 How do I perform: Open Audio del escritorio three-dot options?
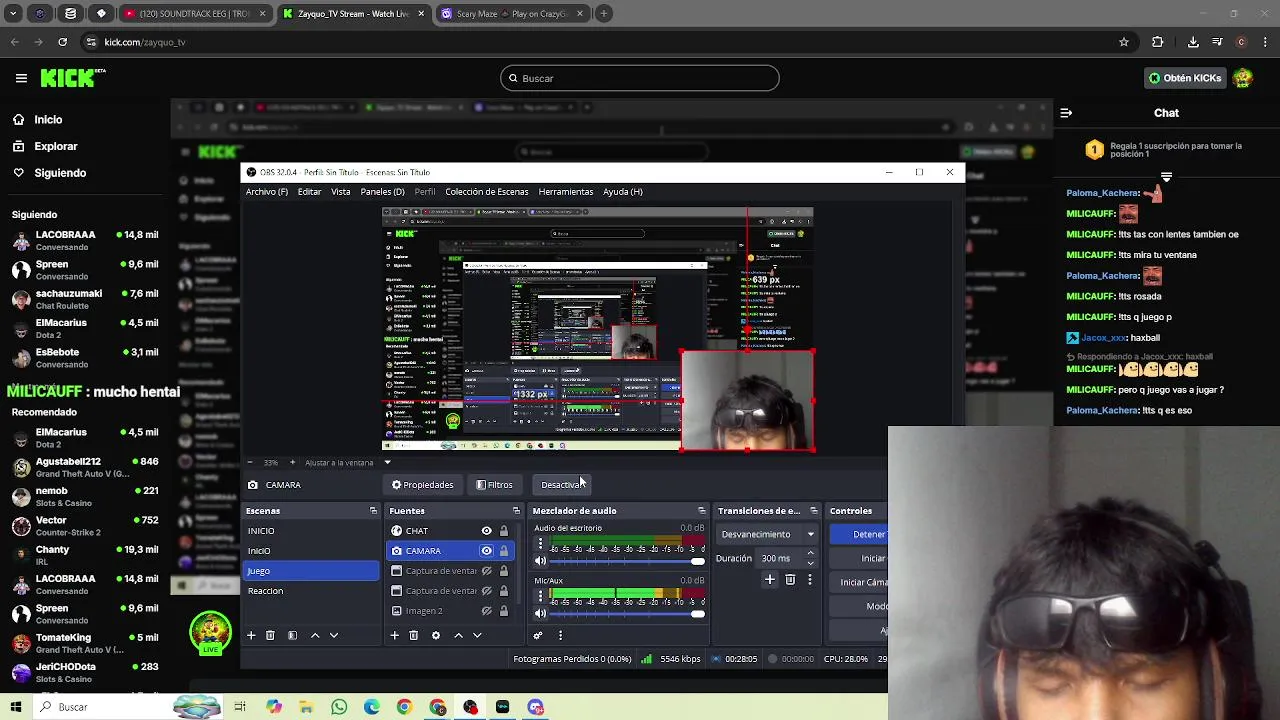point(541,545)
